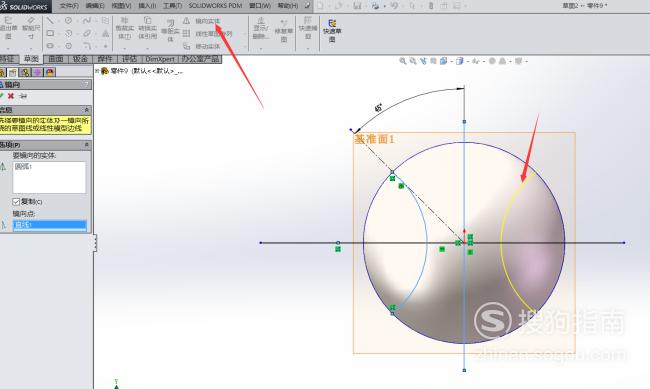650x389 pixels.
Task: Click the Quick Snaps (快速捕捉) button
Action: 308,28
